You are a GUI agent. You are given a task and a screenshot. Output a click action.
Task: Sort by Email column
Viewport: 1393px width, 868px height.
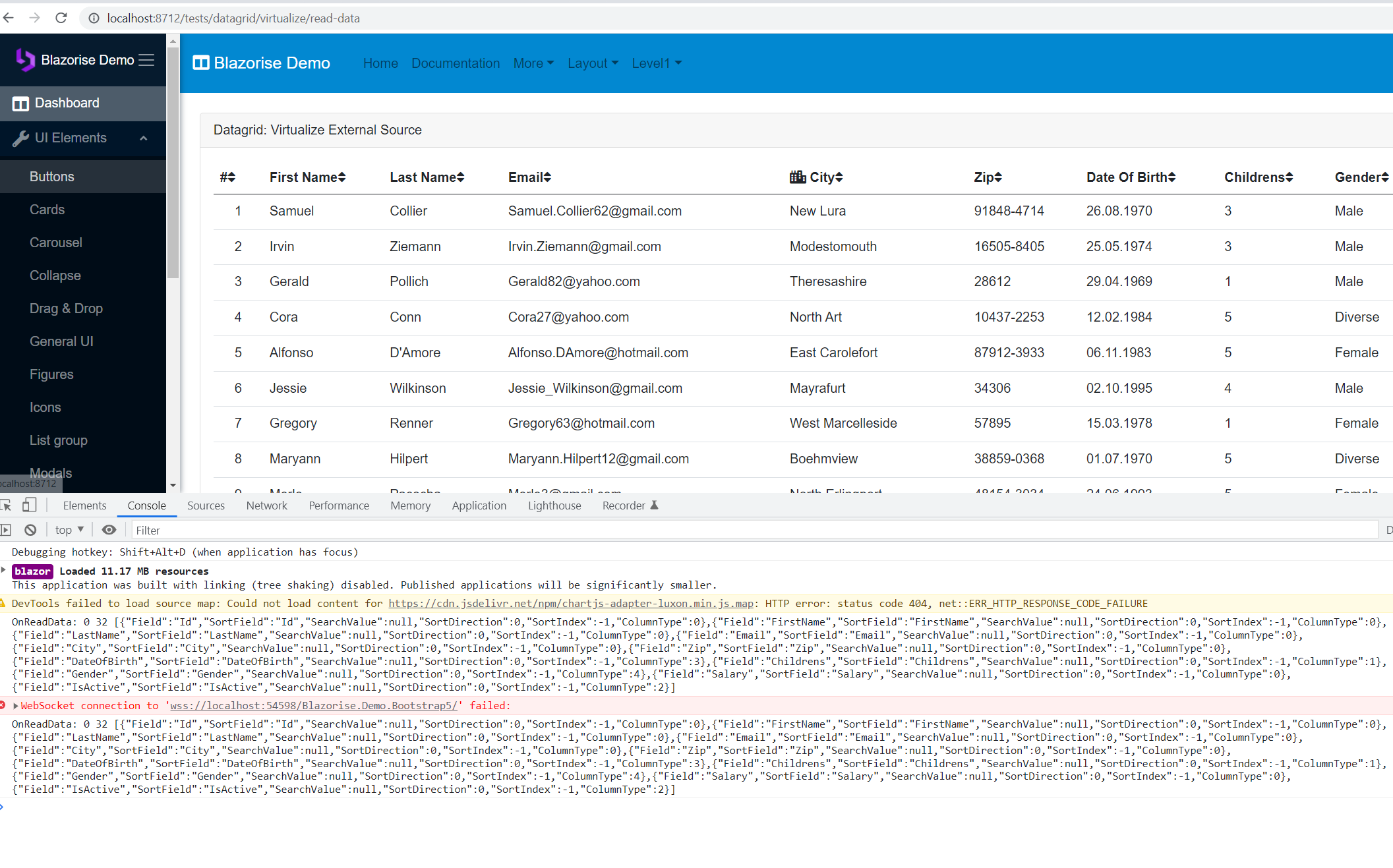529,177
